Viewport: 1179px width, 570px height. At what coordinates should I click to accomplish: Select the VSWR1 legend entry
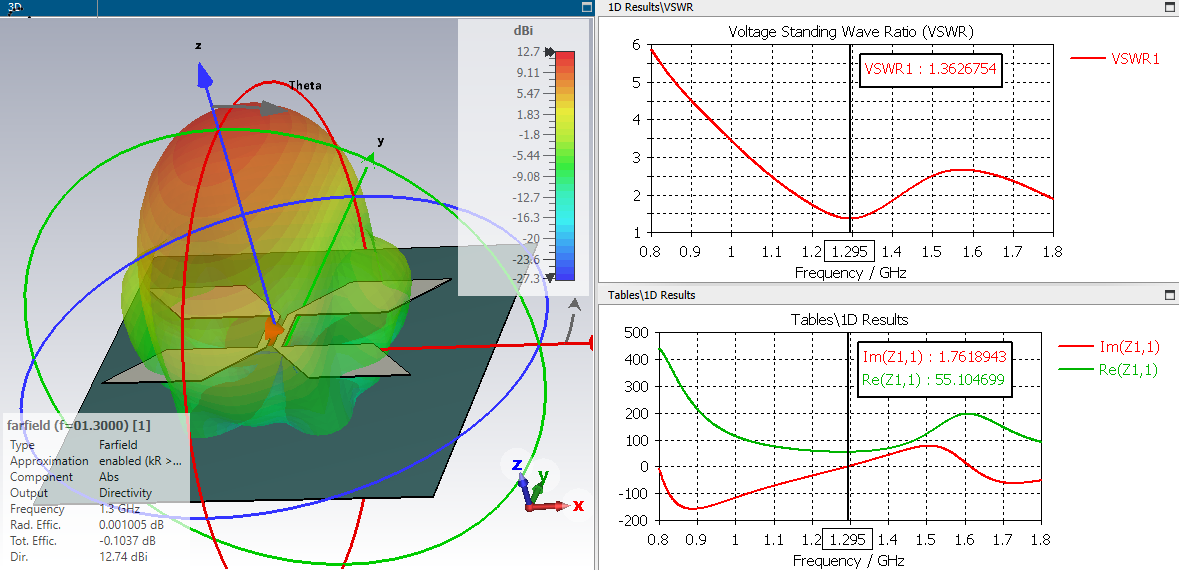1114,58
